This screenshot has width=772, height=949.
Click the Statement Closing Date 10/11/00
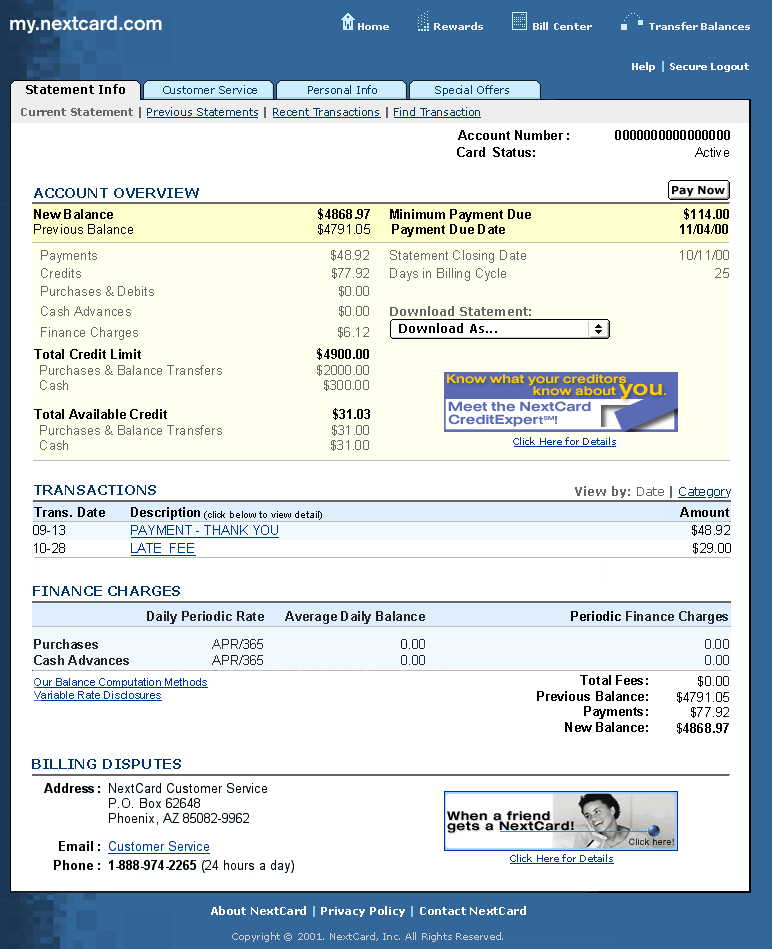coord(704,255)
